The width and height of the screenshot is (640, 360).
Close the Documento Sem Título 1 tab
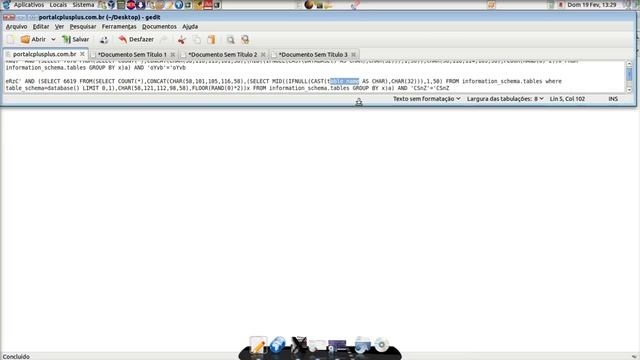click(x=173, y=54)
